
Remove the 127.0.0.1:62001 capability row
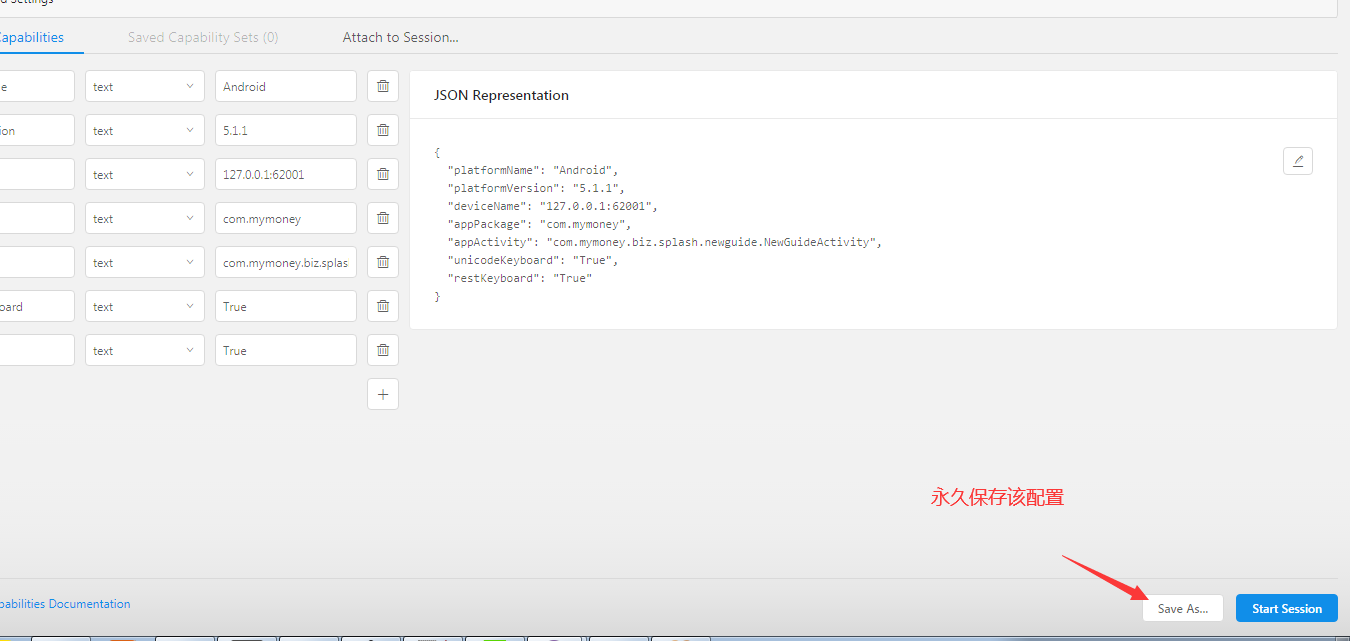[x=383, y=174]
